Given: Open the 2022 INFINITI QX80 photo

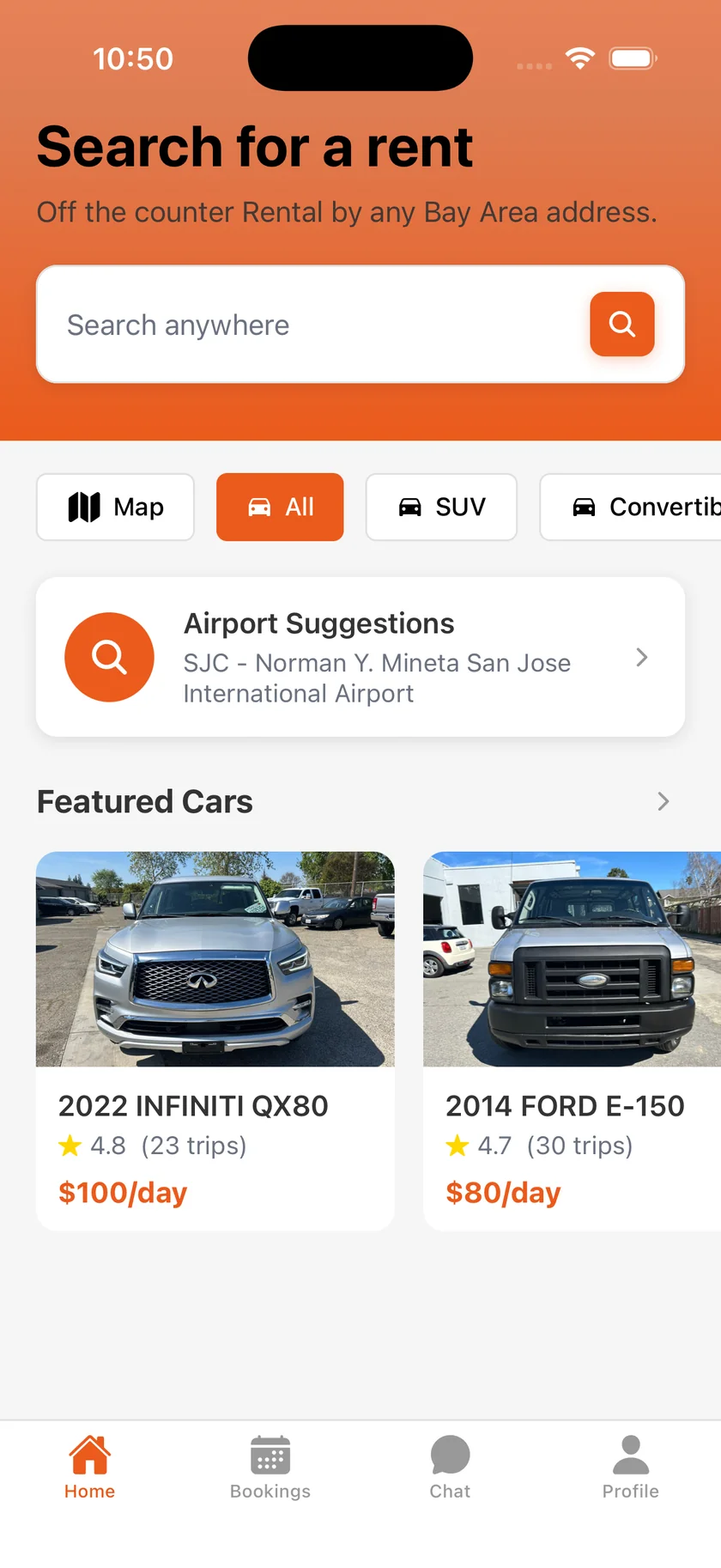Looking at the screenshot, I should pyautogui.click(x=215, y=958).
